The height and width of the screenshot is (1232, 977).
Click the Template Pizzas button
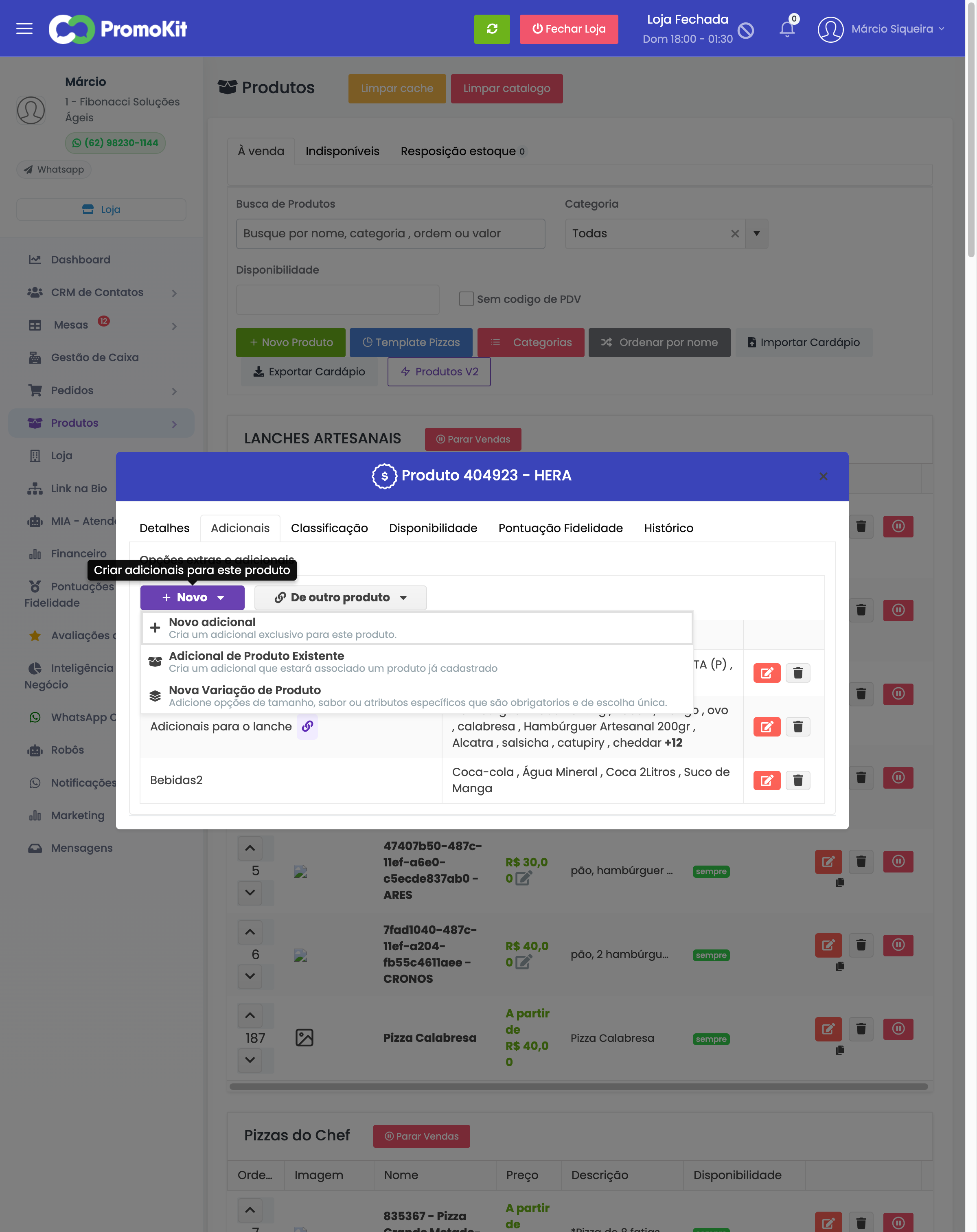[411, 342]
